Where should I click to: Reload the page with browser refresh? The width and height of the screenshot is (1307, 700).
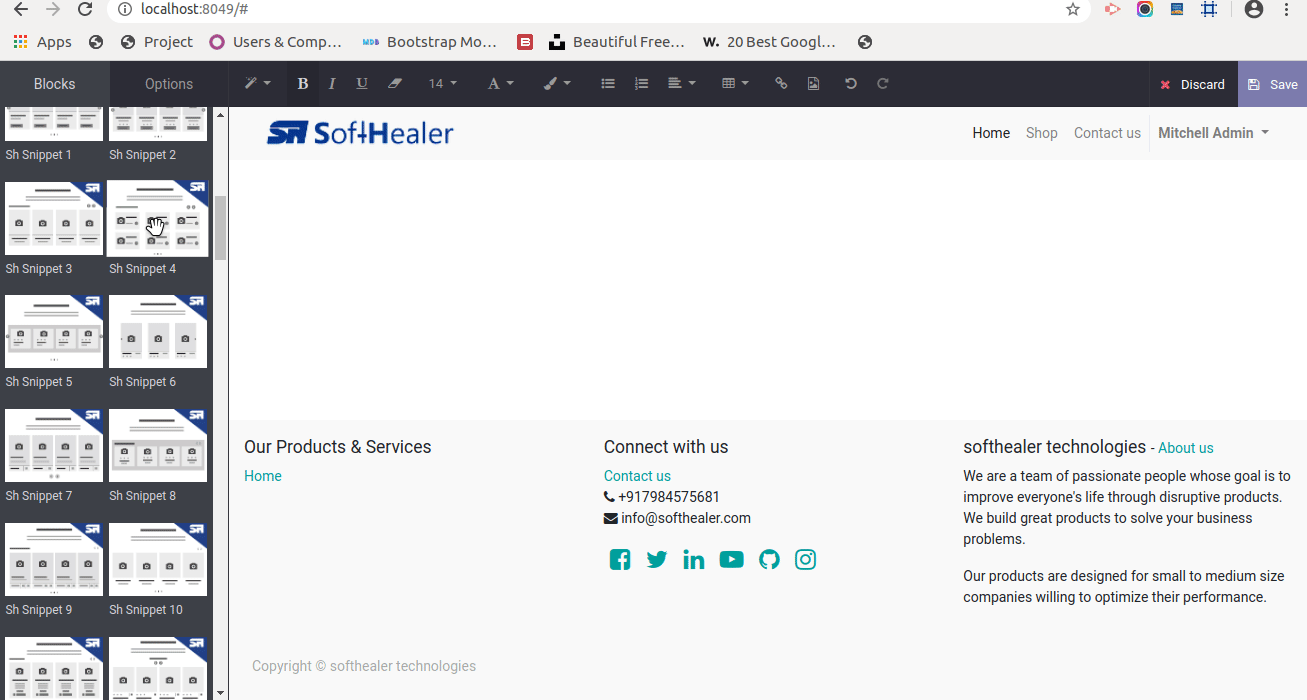click(85, 9)
